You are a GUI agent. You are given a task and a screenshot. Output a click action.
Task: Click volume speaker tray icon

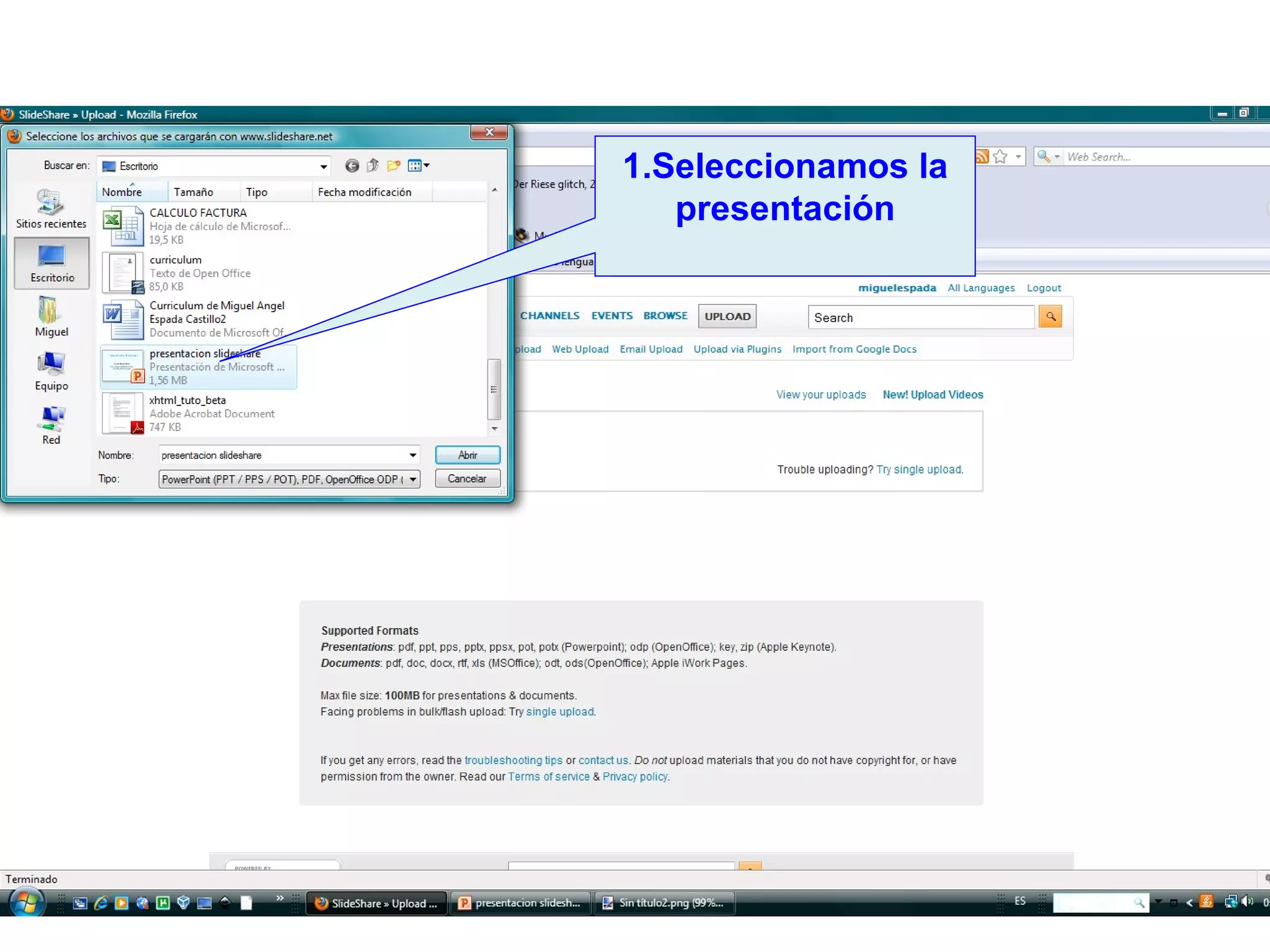1247,902
